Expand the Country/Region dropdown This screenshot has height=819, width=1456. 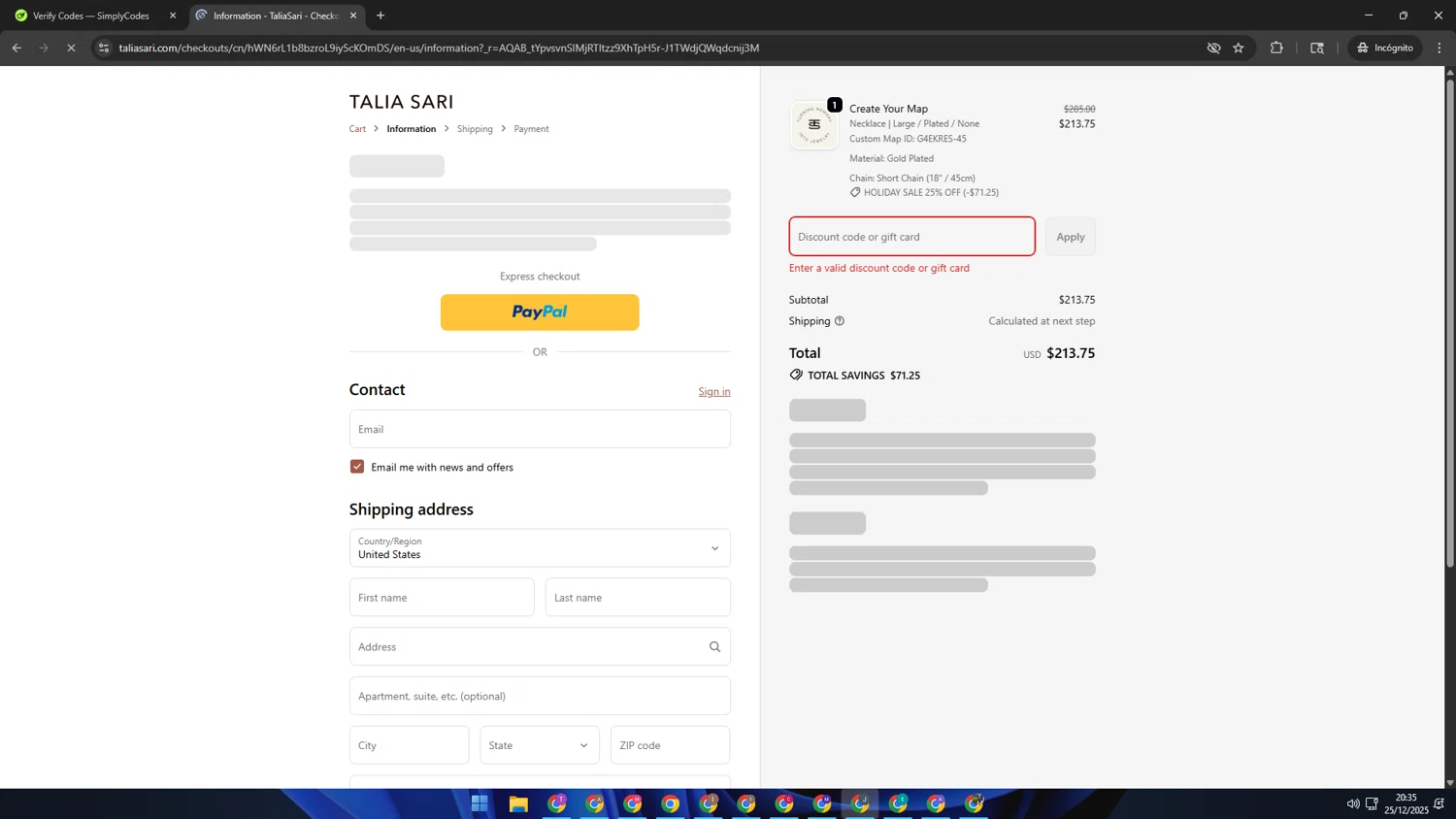pos(540,548)
